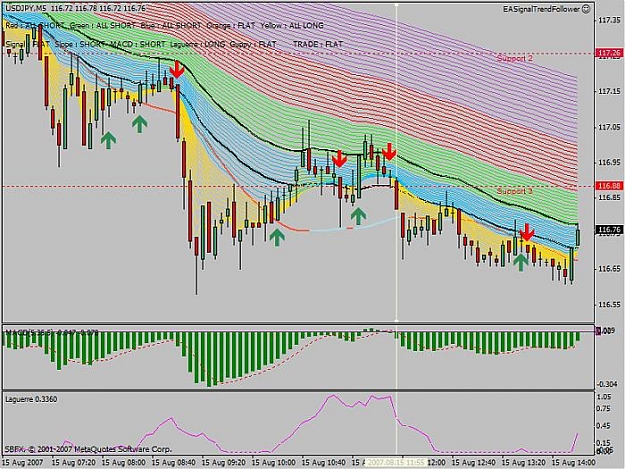Click the 117.15 price scale value
Image resolution: width=625 pixels, height=469 pixels.
[610, 91]
